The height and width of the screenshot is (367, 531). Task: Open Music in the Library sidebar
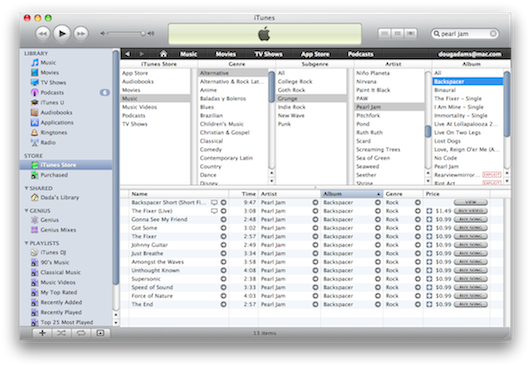pyautogui.click(x=48, y=63)
